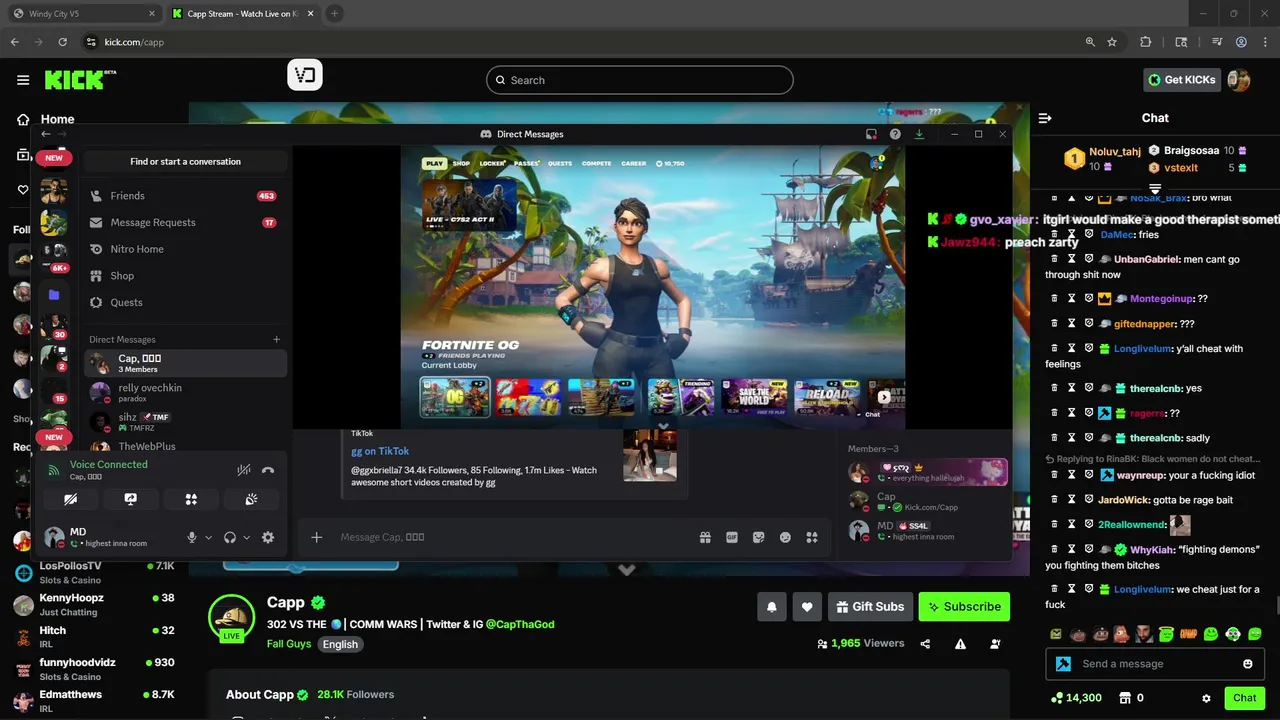Open microphone input options arrow
This screenshot has height=720, width=1280.
click(208, 537)
